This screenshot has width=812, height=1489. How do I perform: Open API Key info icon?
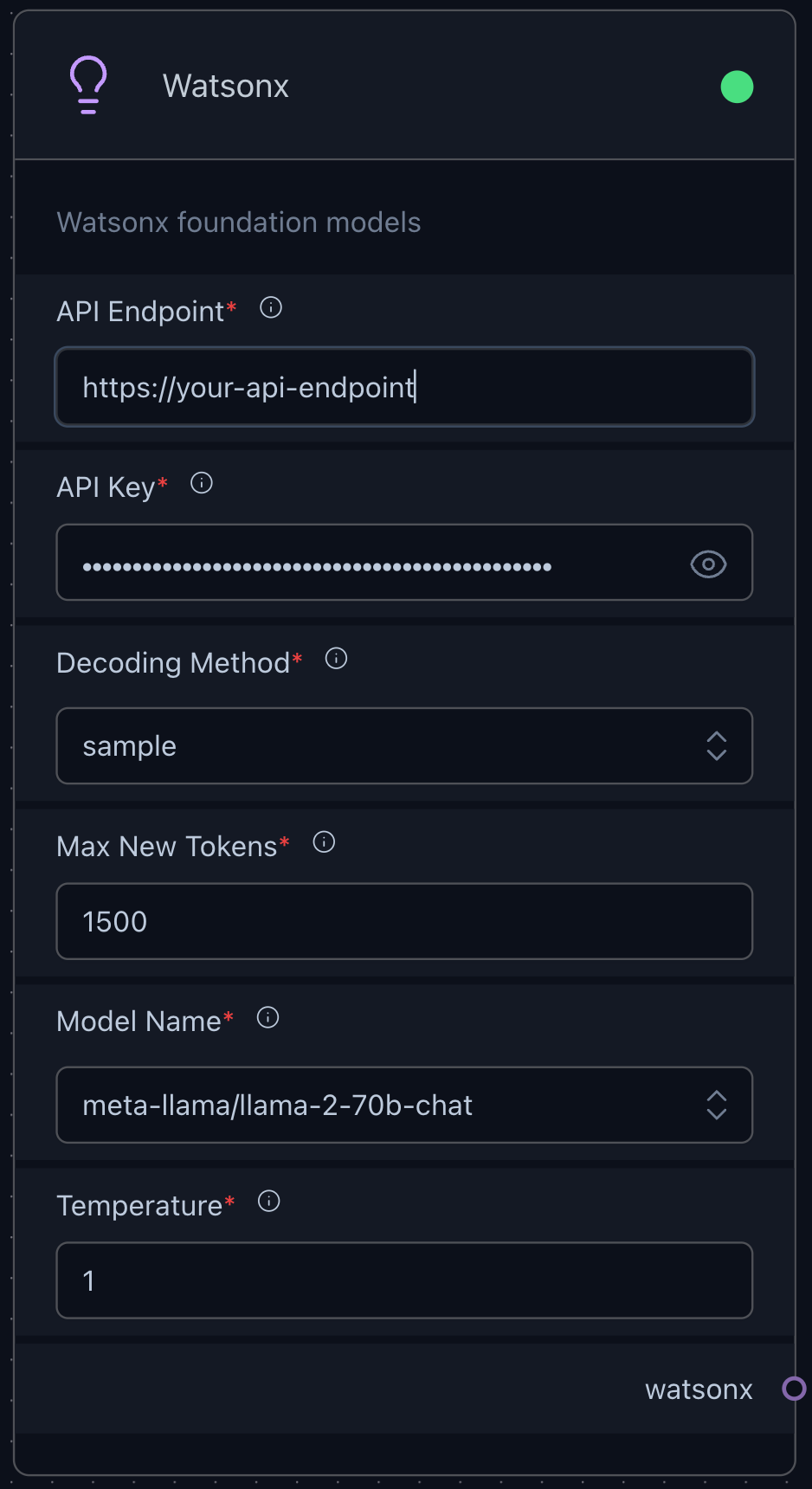tap(202, 483)
